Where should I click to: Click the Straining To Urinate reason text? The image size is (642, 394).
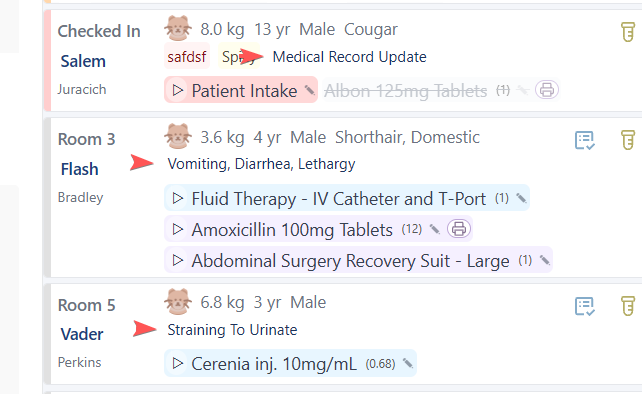click(232, 330)
